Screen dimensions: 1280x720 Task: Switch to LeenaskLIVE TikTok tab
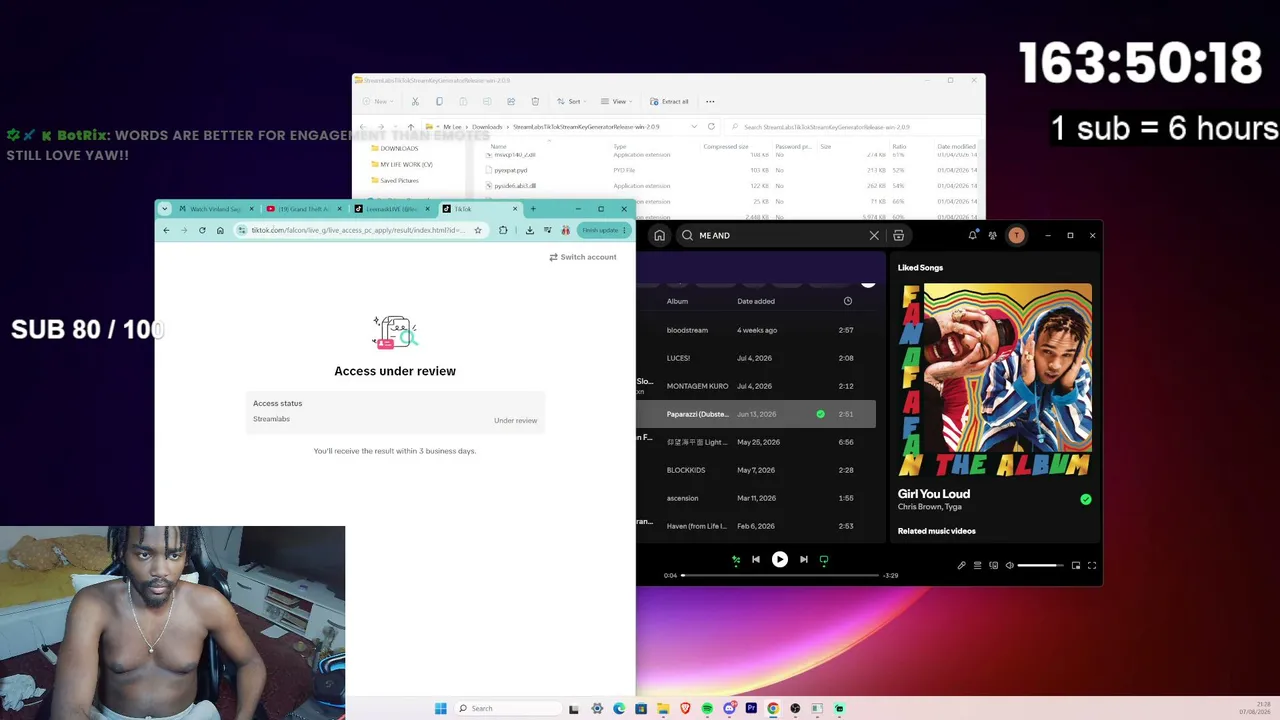pyautogui.click(x=392, y=209)
